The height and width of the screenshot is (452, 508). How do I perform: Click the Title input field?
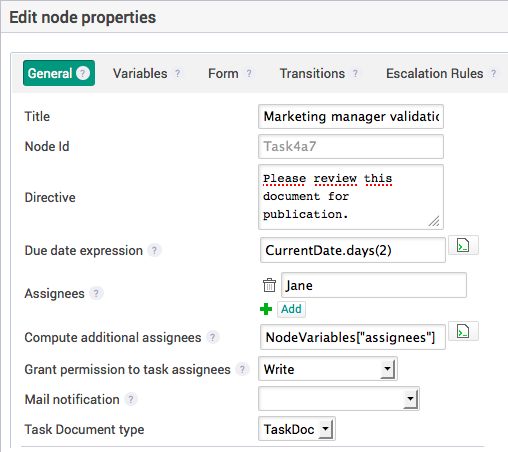click(x=351, y=116)
